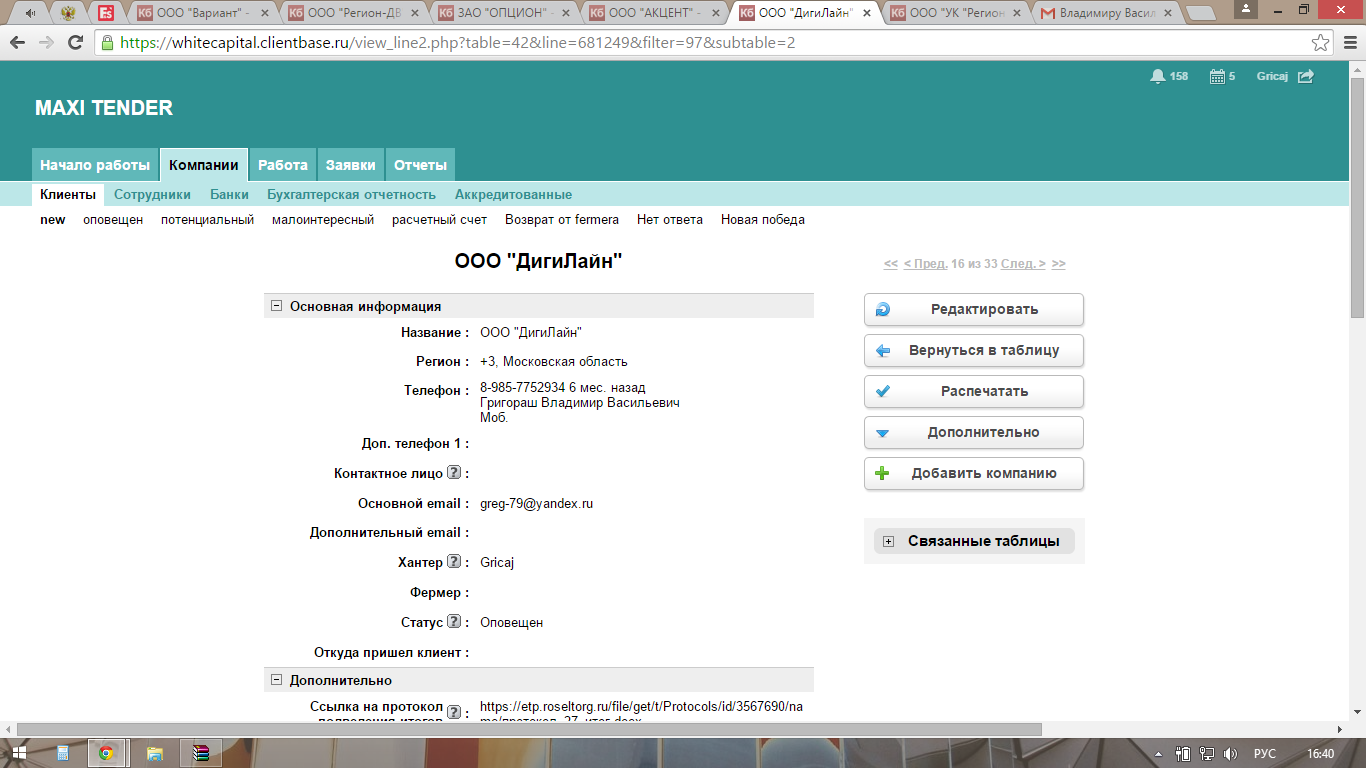Switch input language via РУС indicator
Viewport: 1366px width, 768px height.
click(1264, 753)
